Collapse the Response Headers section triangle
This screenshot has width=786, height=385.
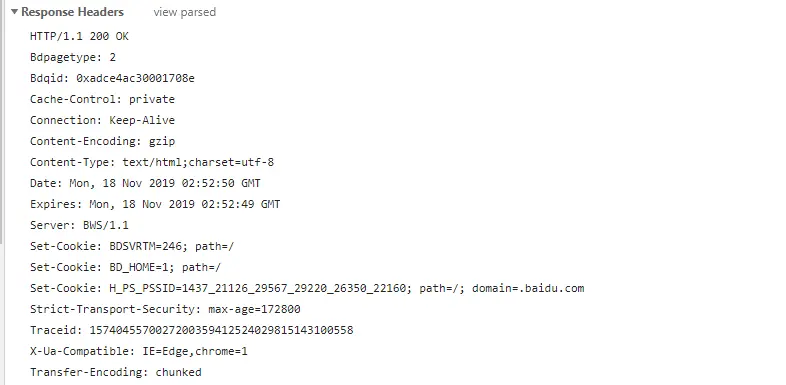(14, 12)
